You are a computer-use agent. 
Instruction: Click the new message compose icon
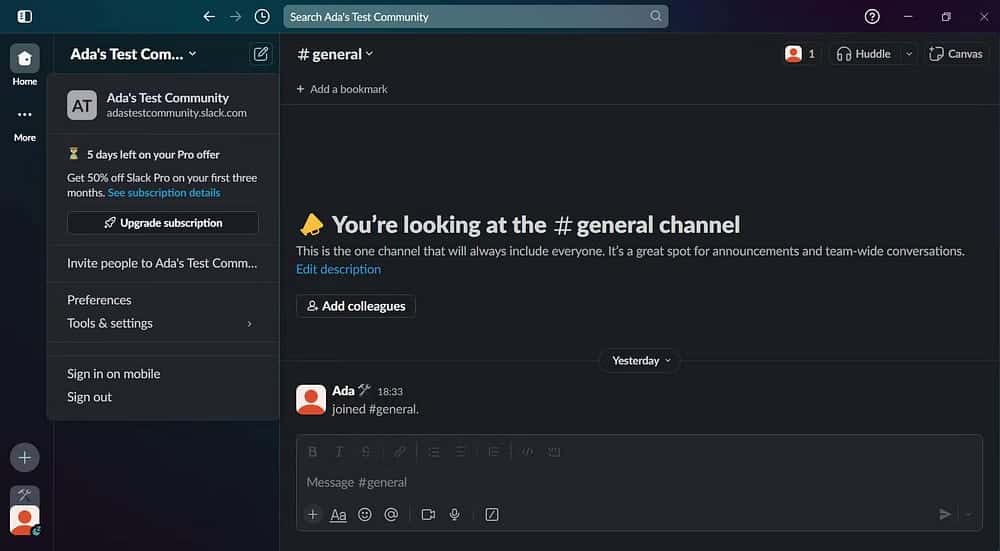pyautogui.click(x=261, y=54)
